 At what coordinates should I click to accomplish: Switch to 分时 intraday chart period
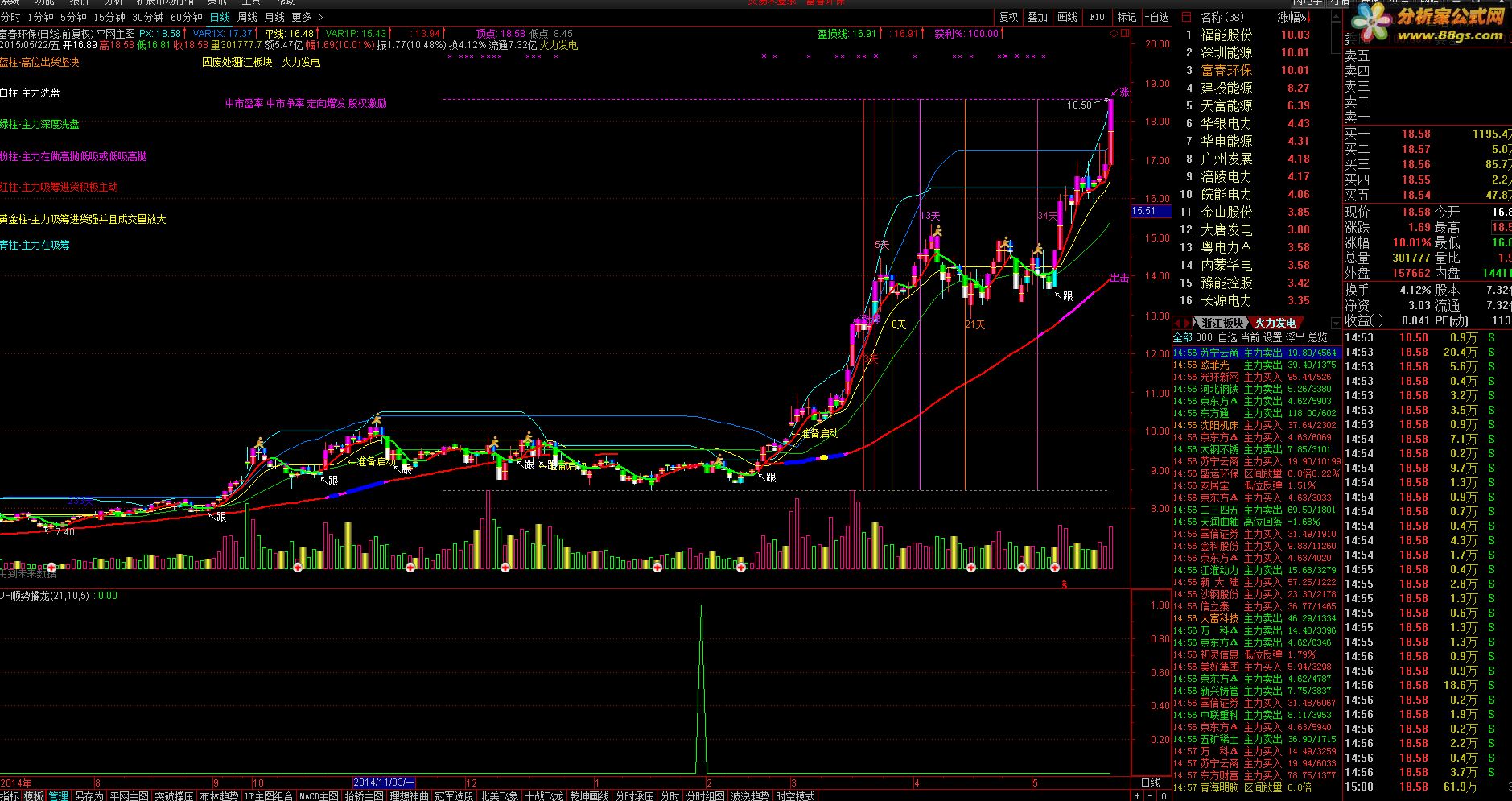(x=11, y=17)
